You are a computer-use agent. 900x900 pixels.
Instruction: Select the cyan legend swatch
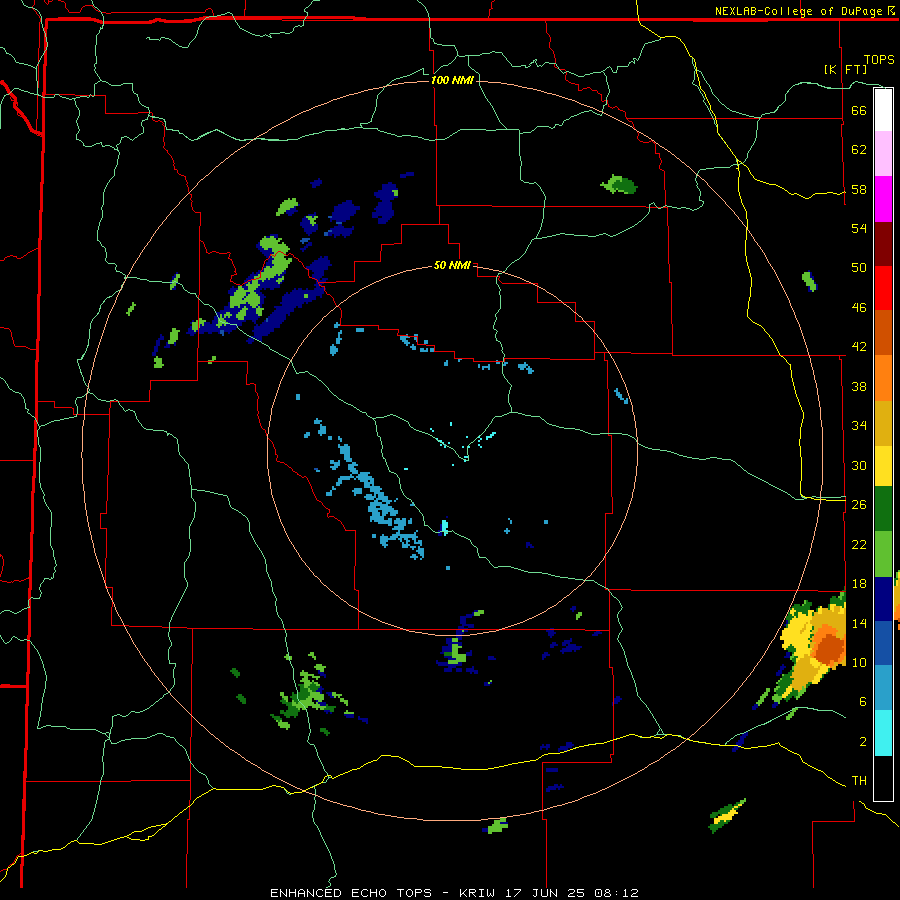(x=883, y=734)
